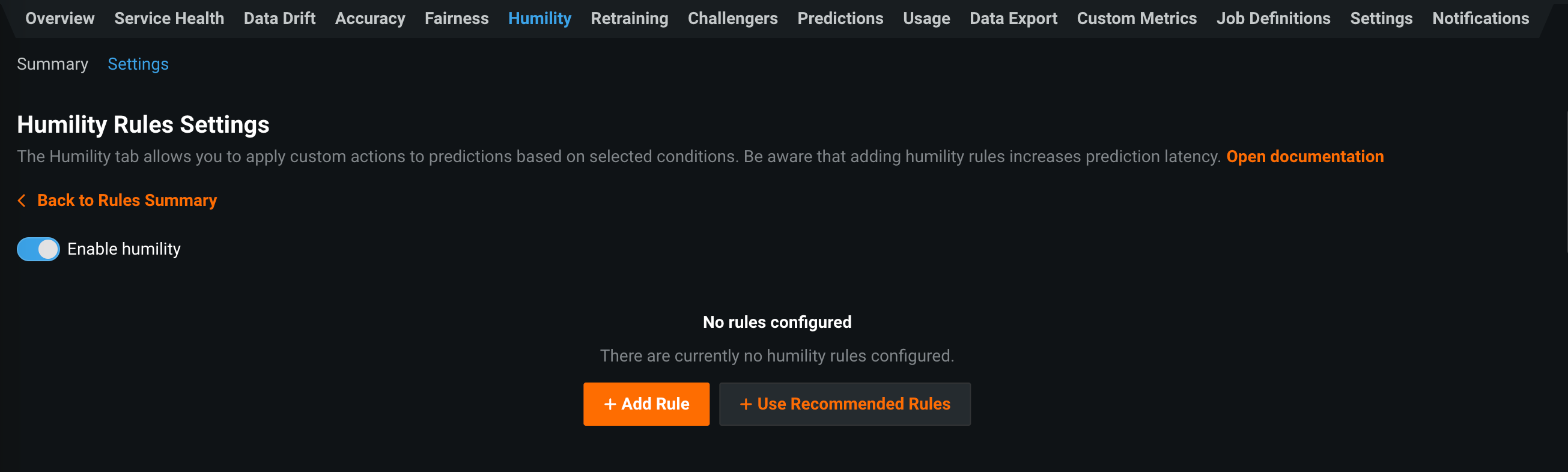Go back to Rules Summary
The width and height of the screenshot is (1568, 472).
click(127, 201)
